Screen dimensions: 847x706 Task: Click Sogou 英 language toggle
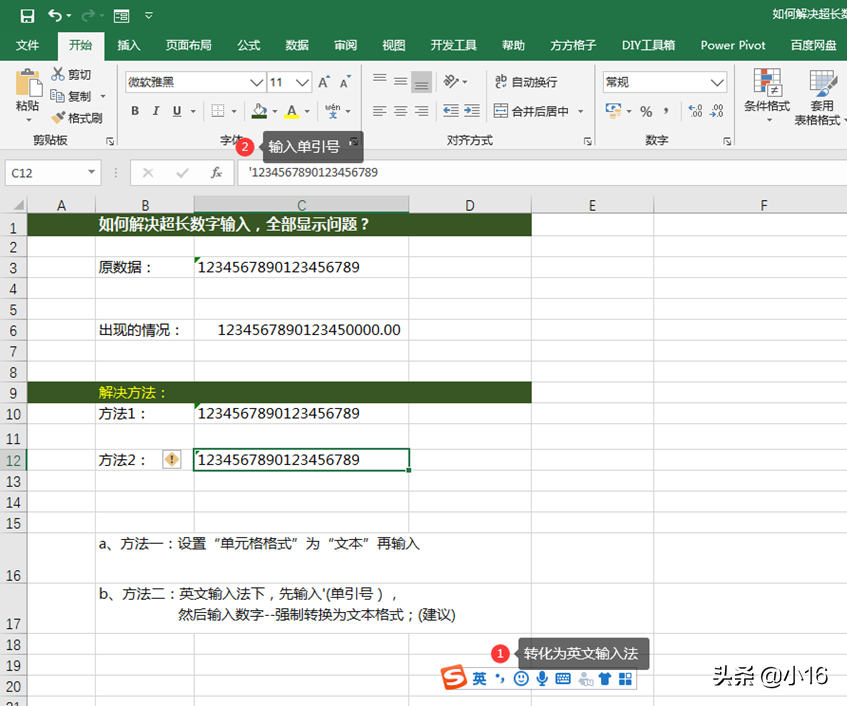(x=479, y=678)
